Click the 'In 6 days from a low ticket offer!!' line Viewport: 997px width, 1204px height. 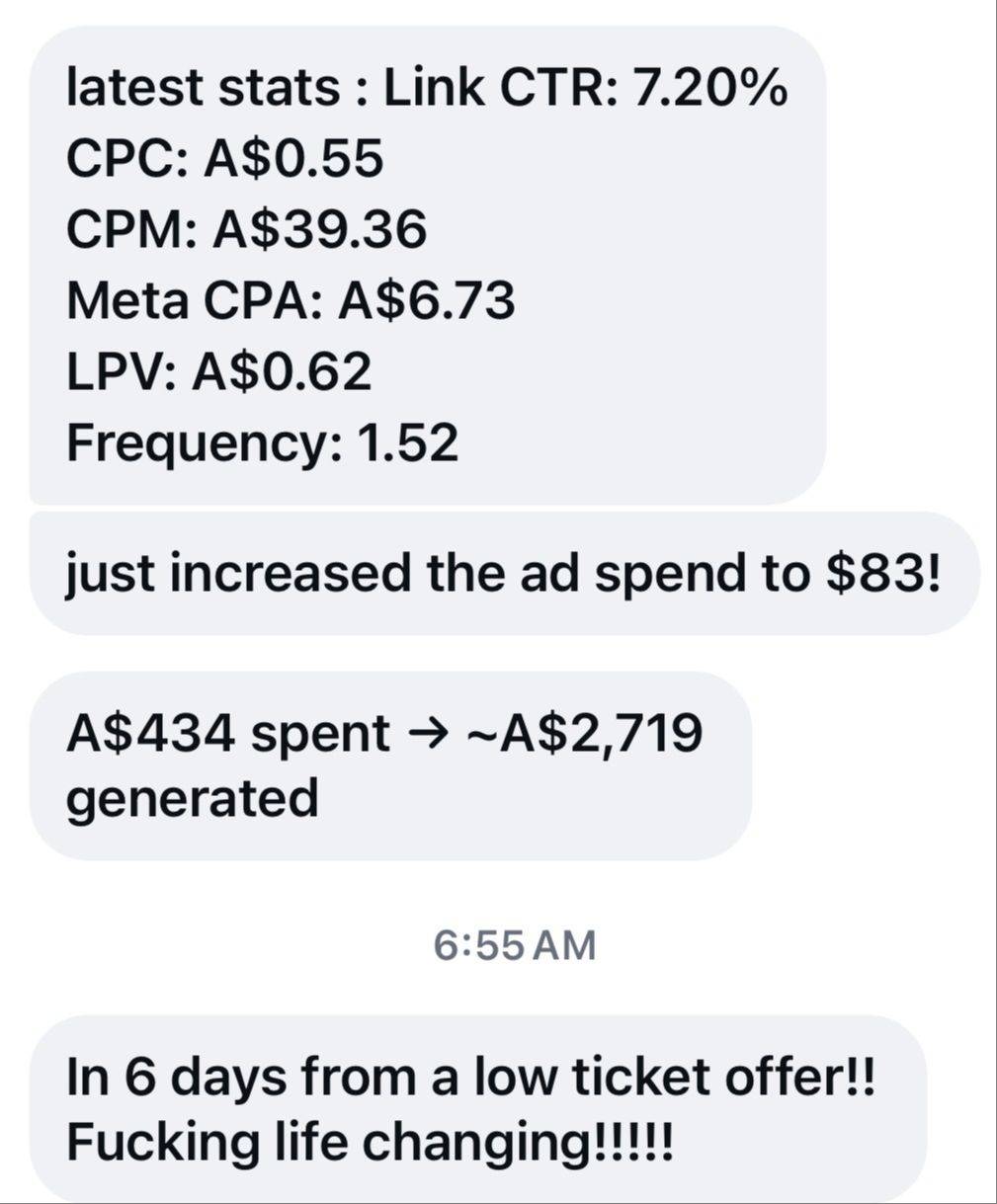click(470, 1077)
